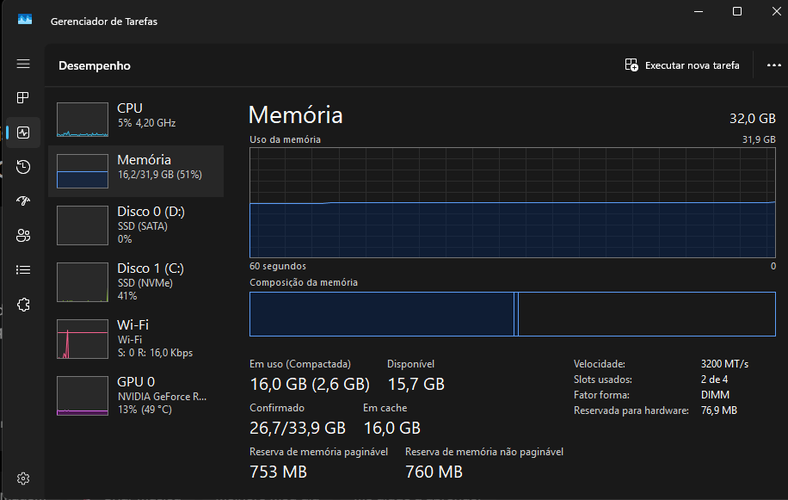
Task: Select Disco 1 (C:) item
Action: pos(136,282)
